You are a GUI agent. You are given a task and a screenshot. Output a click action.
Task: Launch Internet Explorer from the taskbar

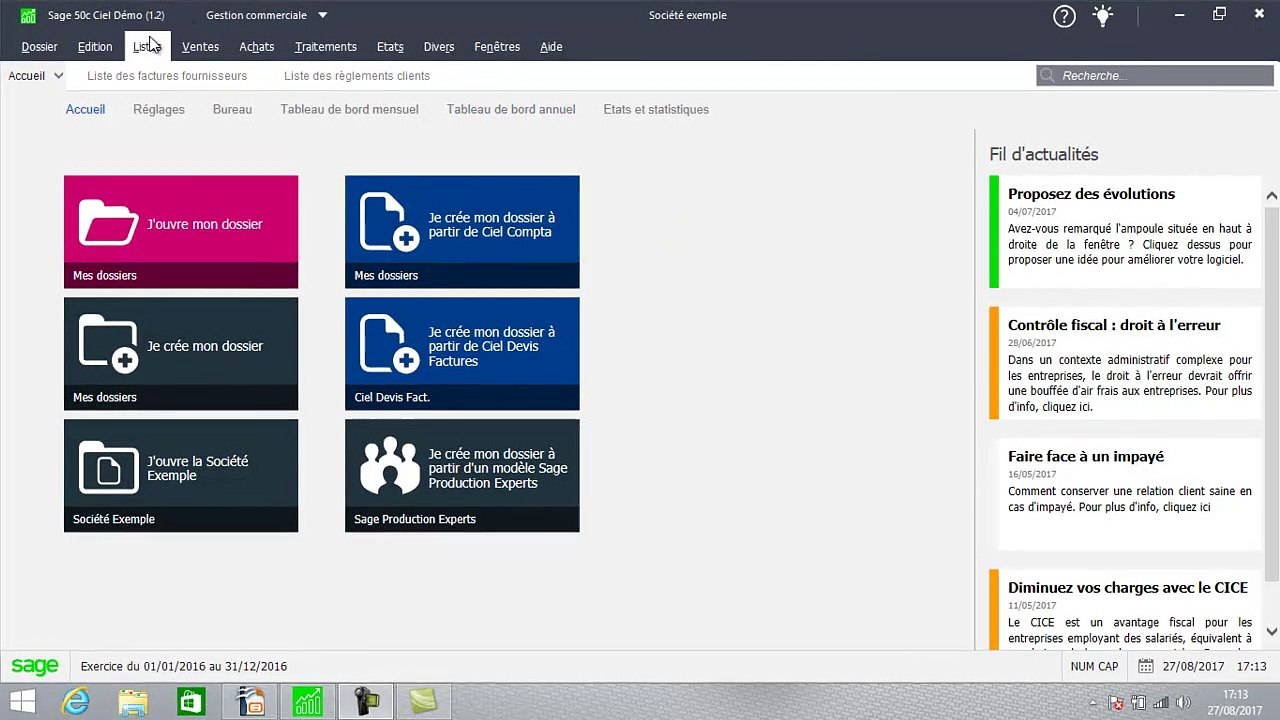click(76, 702)
